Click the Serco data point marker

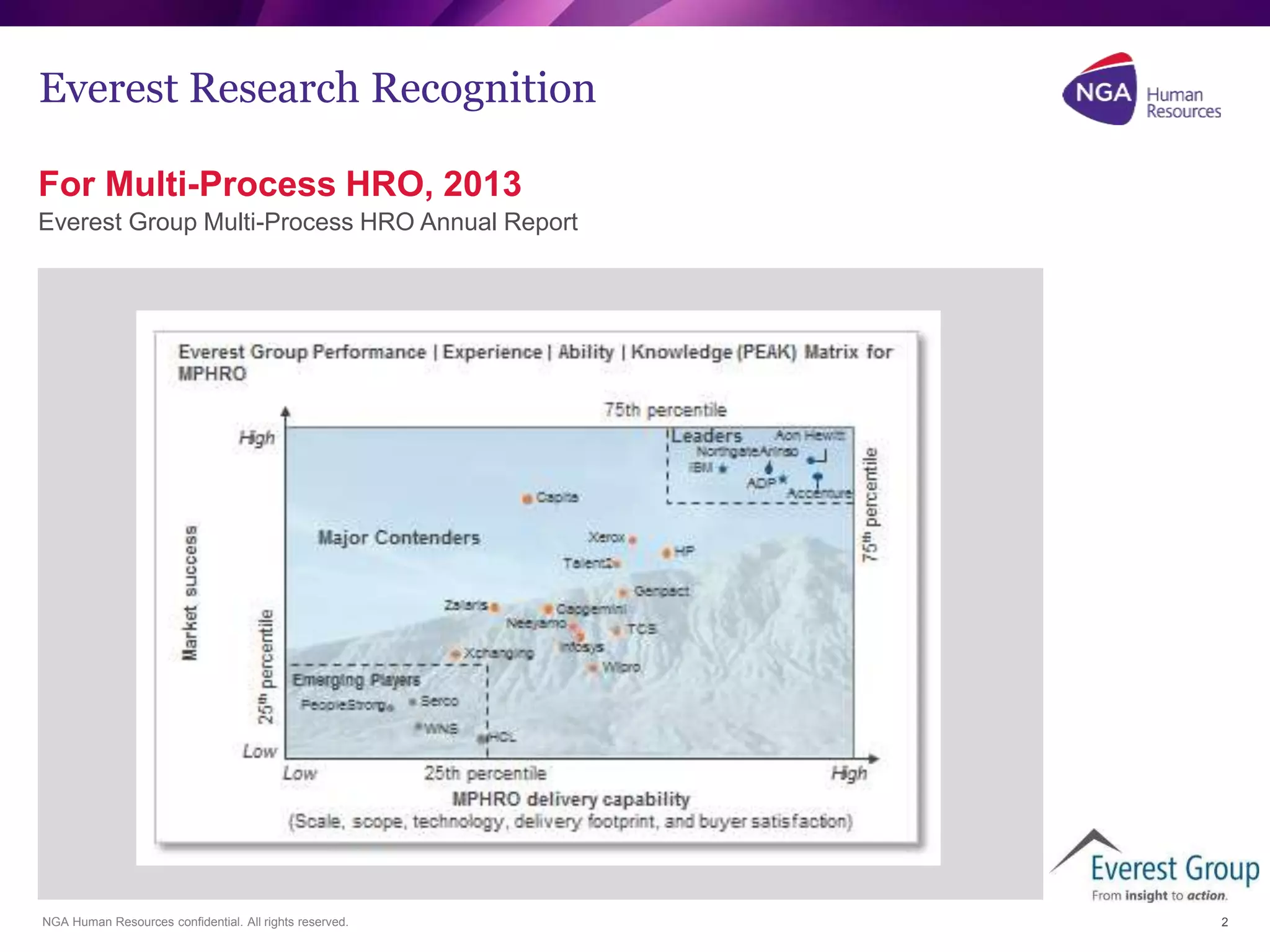(412, 702)
